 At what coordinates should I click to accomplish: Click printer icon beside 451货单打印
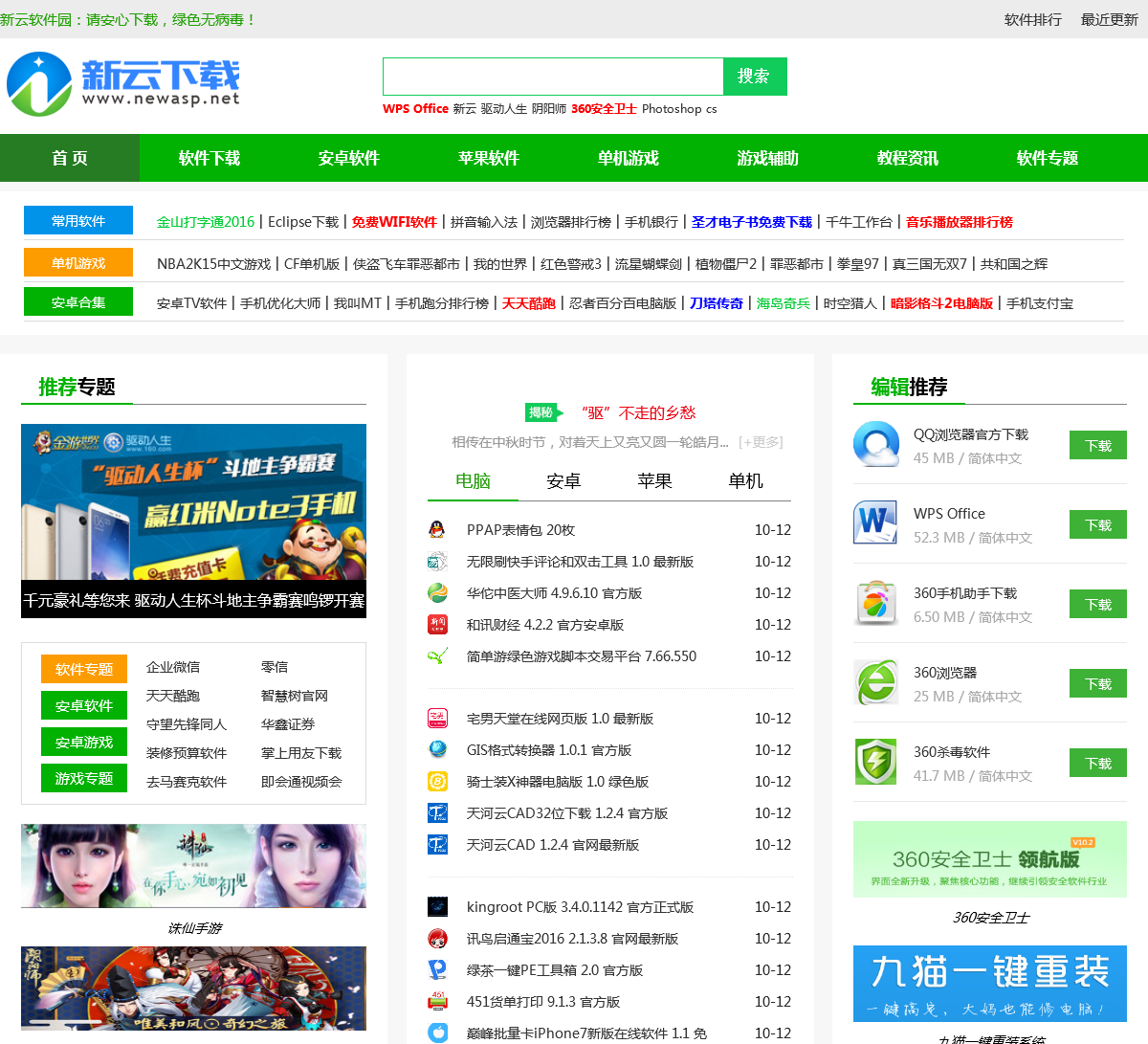(437, 1002)
